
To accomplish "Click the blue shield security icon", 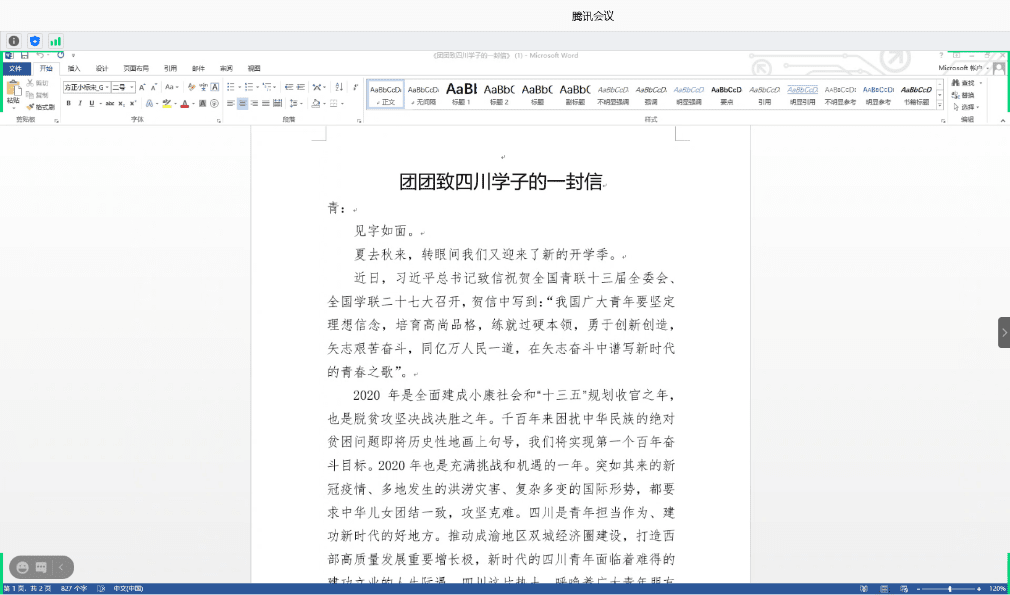I will click(x=35, y=41).
